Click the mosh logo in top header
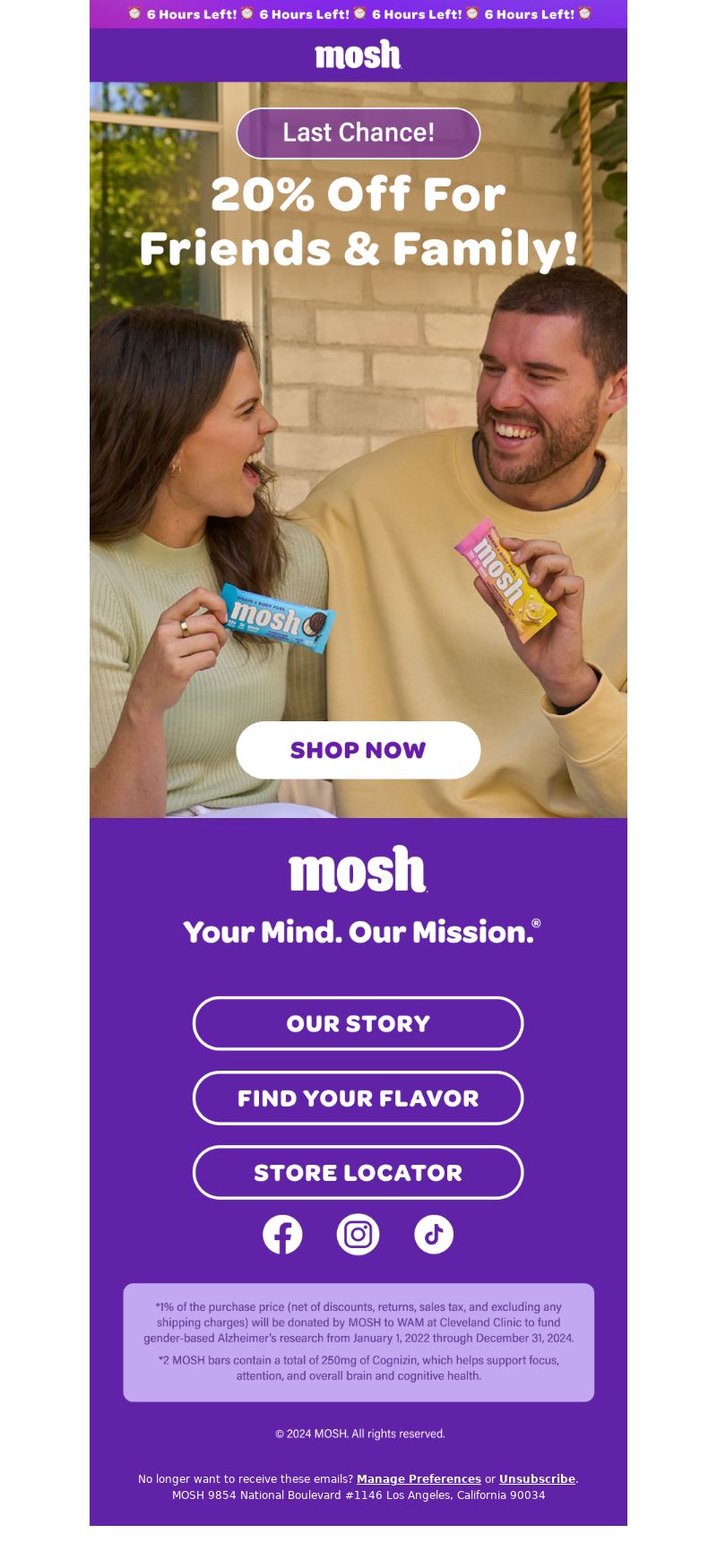This screenshot has height=1568, width=717. click(358, 55)
